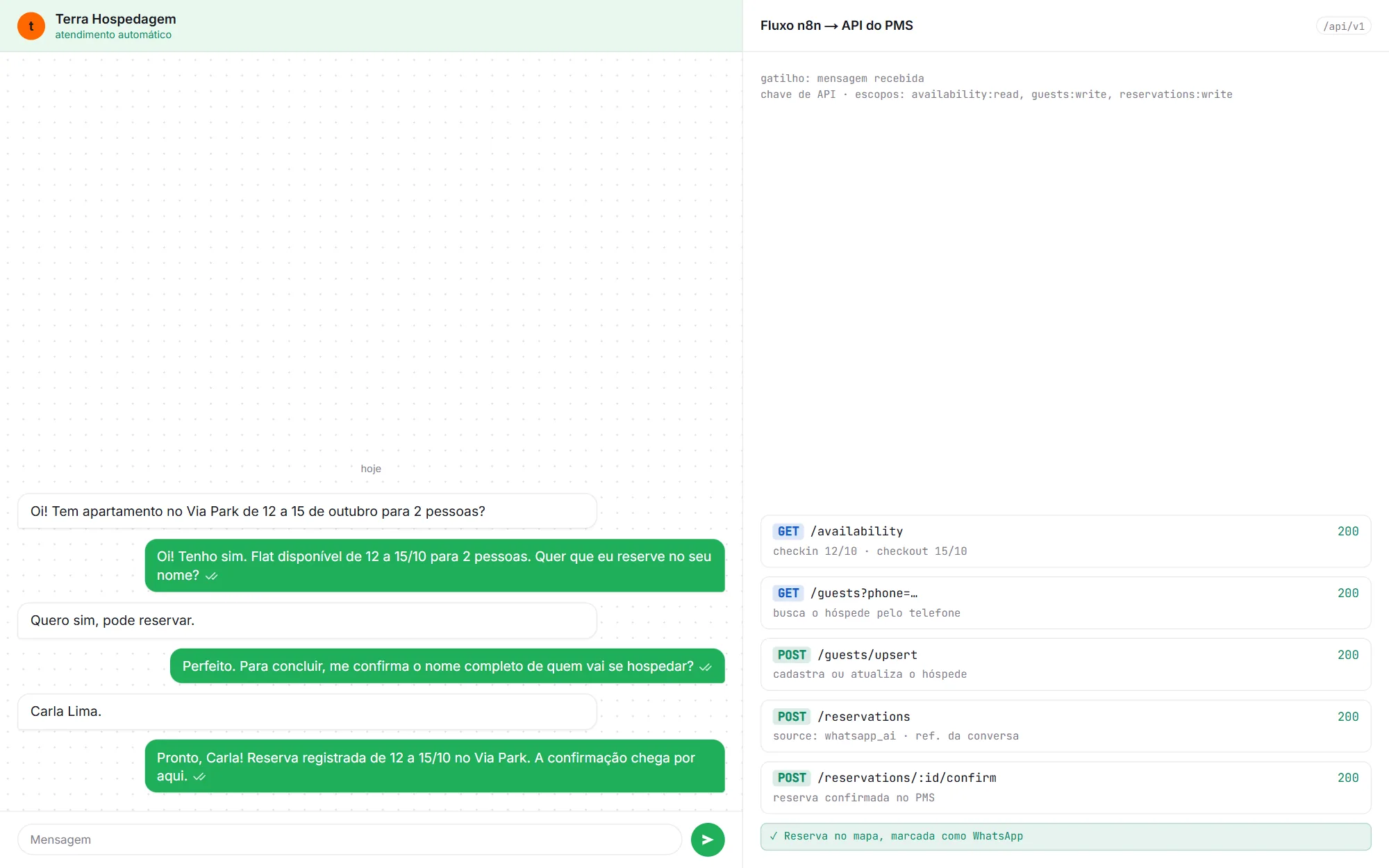Click the message asking about Via Park apartment
Viewport: 1389px width, 868px height.
307,511
